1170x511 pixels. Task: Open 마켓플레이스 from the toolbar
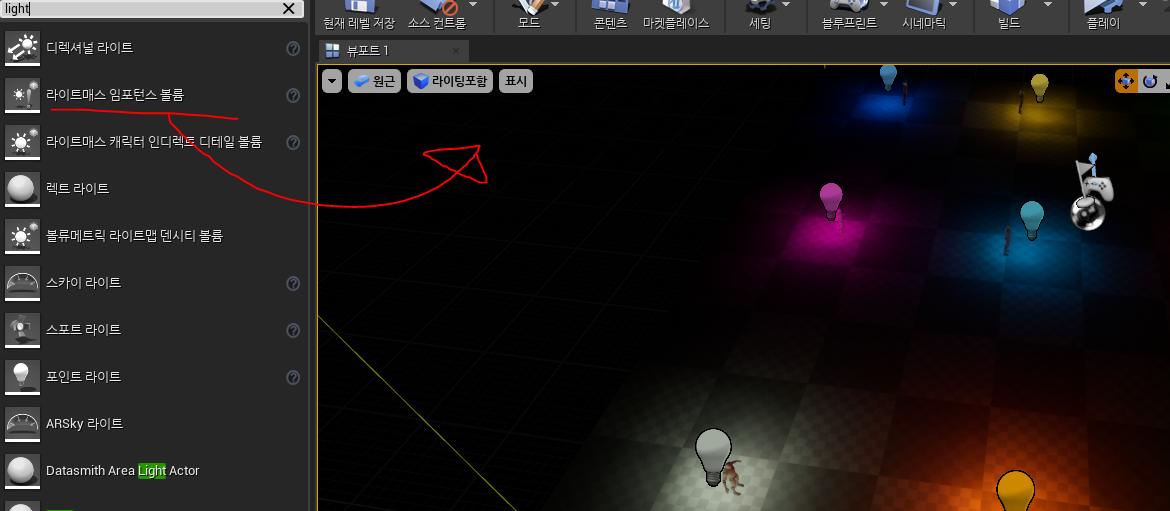(676, 16)
